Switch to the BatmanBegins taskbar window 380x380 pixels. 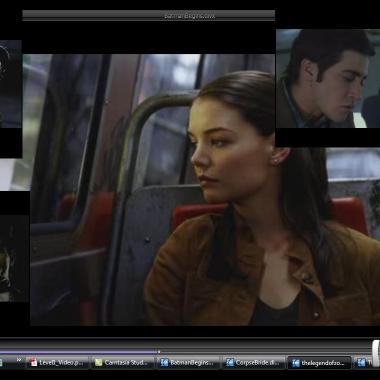click(x=188, y=362)
